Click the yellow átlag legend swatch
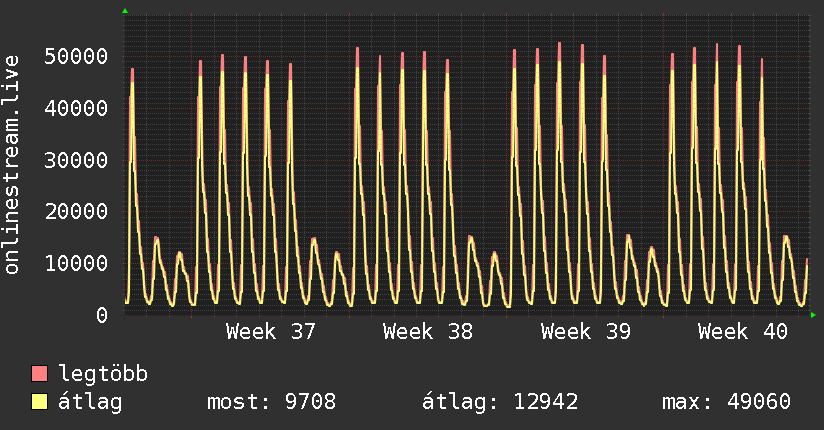The width and height of the screenshot is (824, 430). tap(39, 401)
